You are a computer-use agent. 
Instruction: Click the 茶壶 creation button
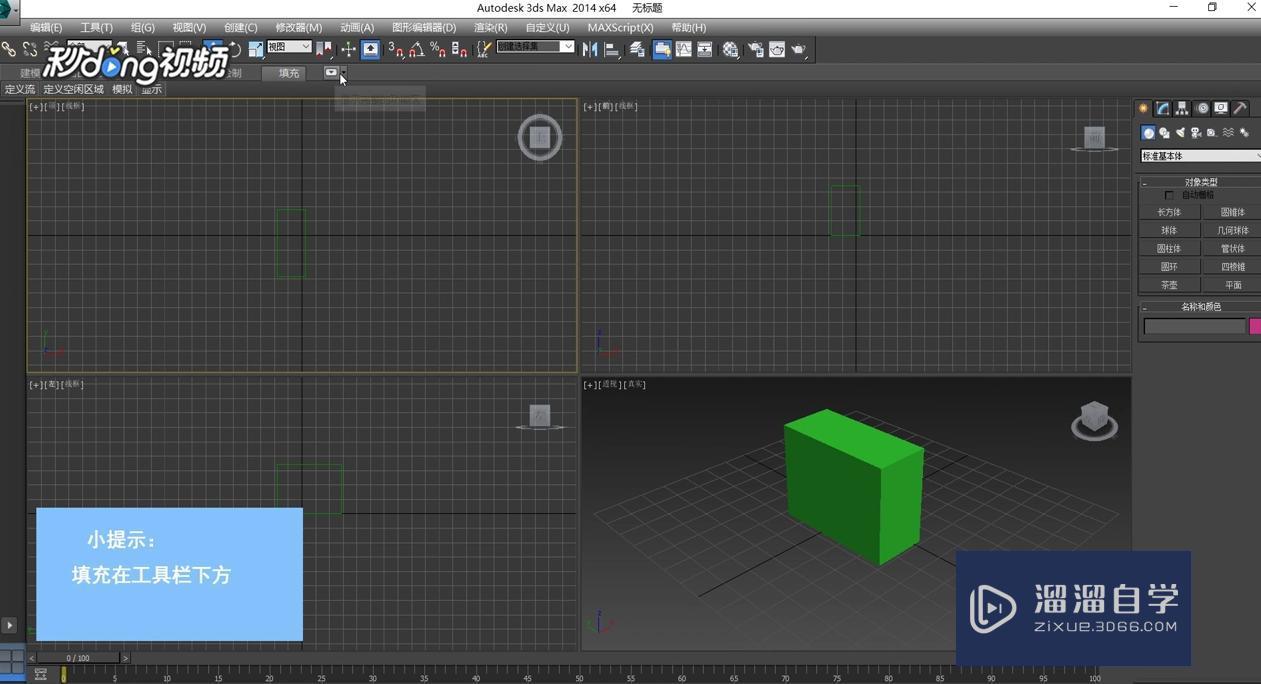[x=1171, y=284]
